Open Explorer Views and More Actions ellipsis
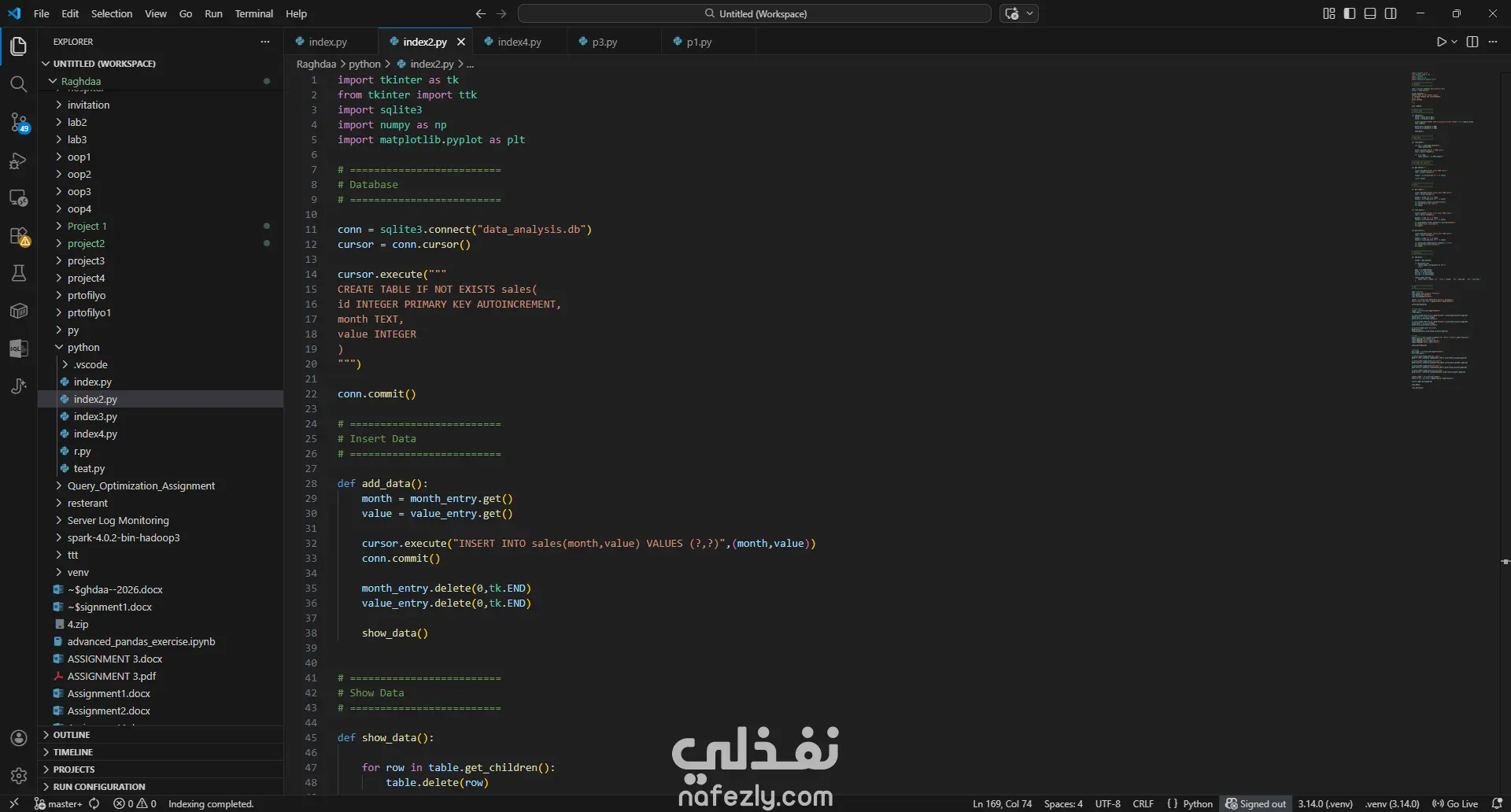This screenshot has width=1511, height=812. coord(265,42)
